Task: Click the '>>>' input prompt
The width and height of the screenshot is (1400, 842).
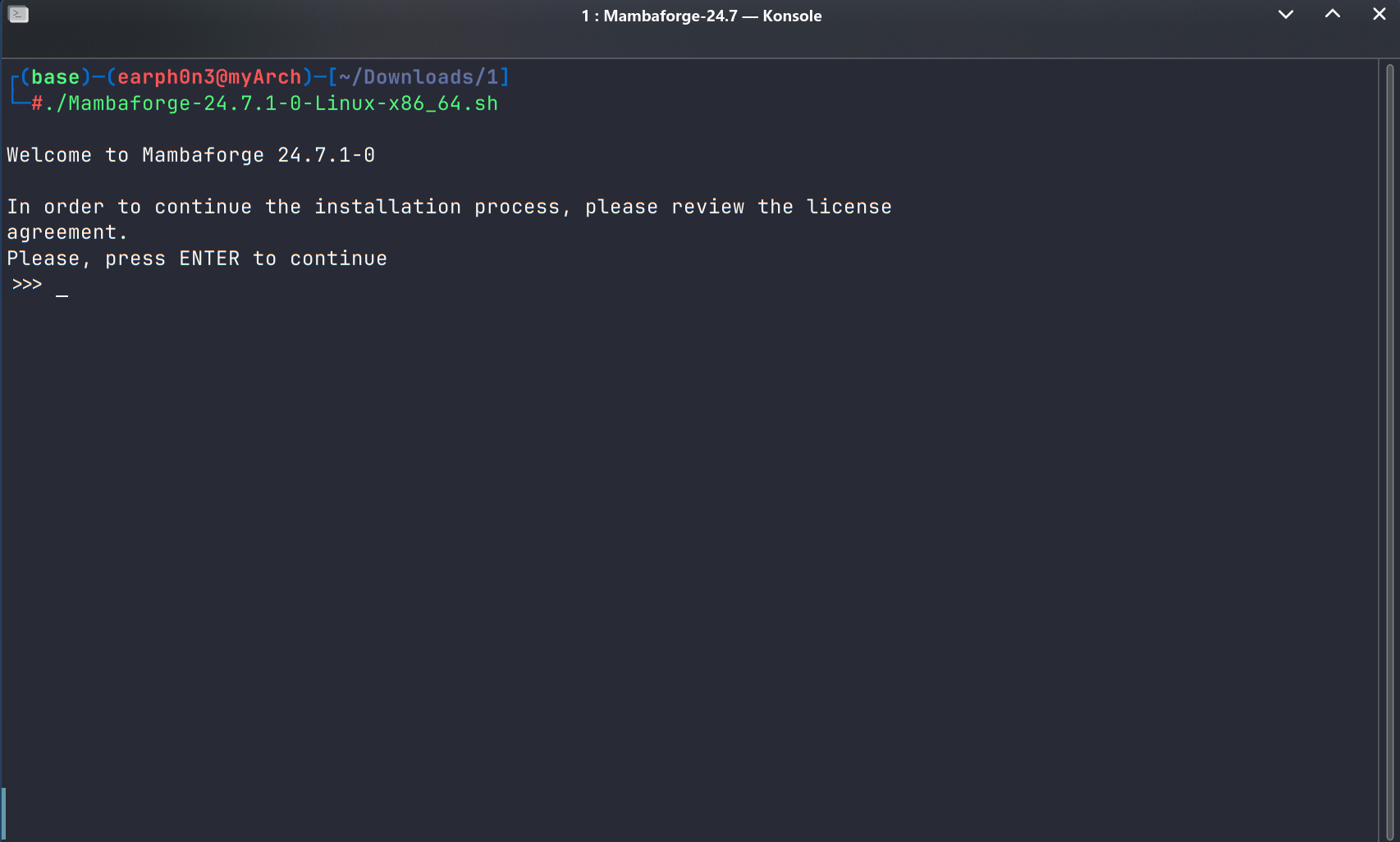Action: [x=27, y=284]
